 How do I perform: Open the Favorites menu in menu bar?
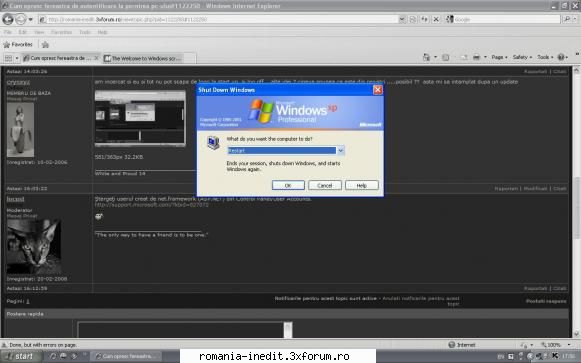(x=62, y=32)
